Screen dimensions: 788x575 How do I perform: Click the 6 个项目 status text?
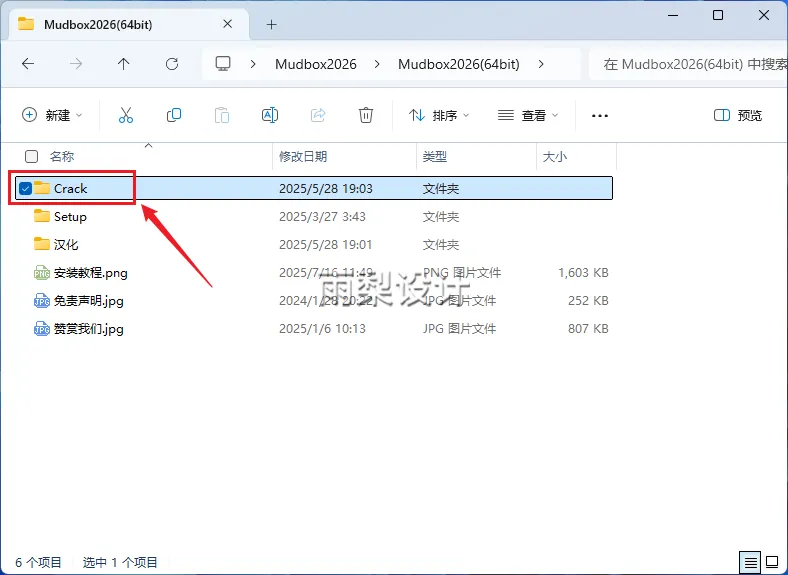(38, 562)
